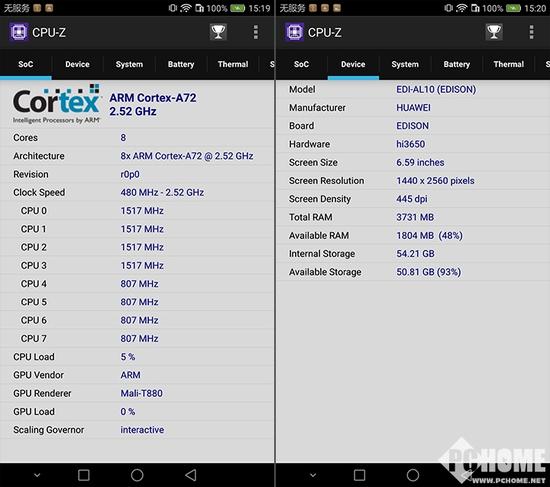Tap hide-navigation chevron in left screen
This screenshot has width=550, height=487.
37,475
